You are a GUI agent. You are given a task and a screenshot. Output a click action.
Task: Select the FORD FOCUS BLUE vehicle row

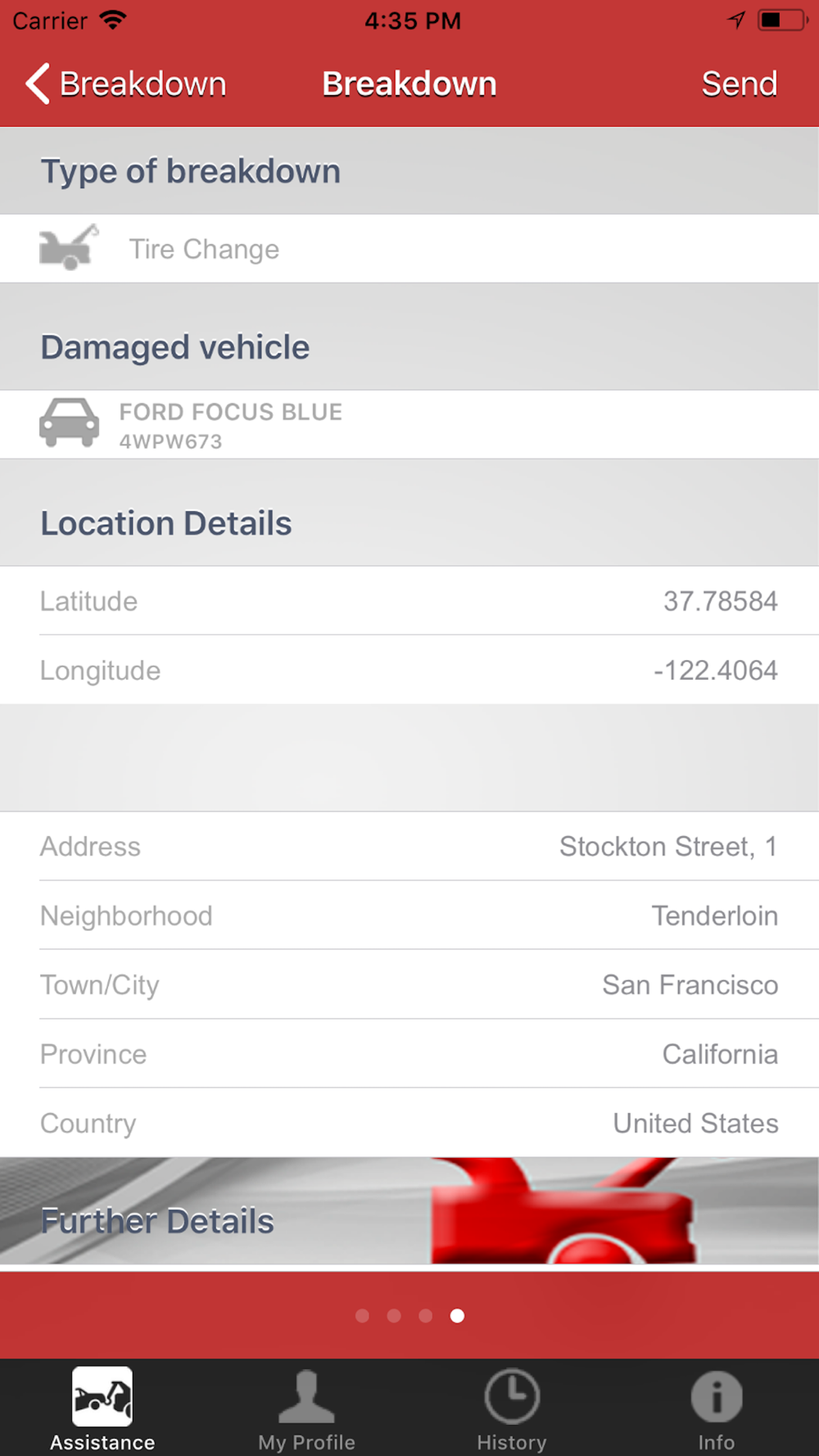[x=409, y=424]
